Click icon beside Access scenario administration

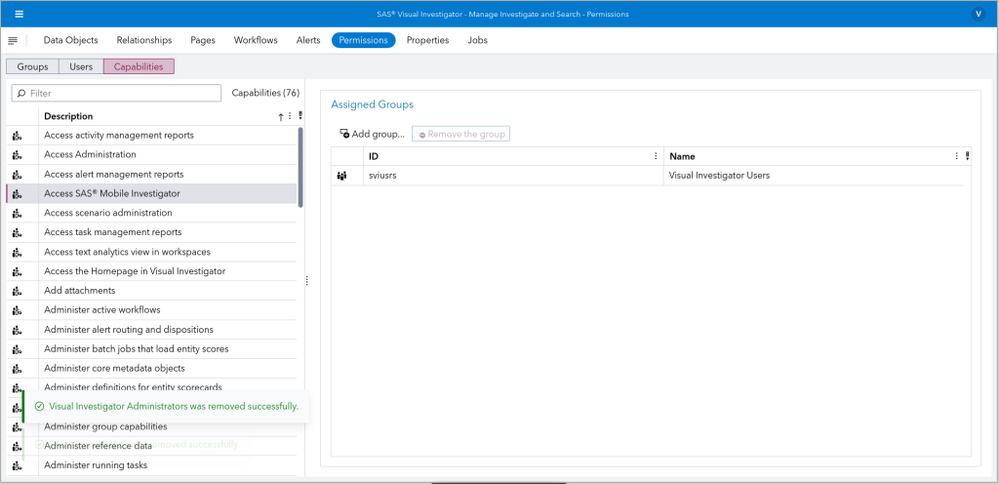pos(17,213)
